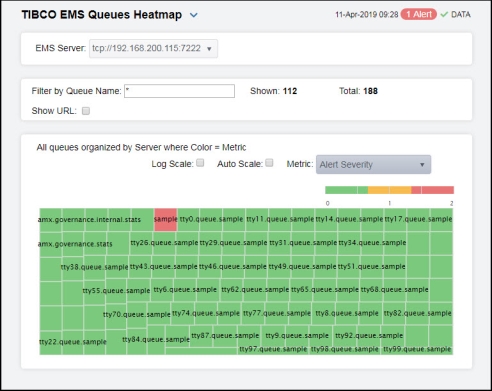Open the heatmap title dropdown chevron
492x391 pixels.
point(194,15)
